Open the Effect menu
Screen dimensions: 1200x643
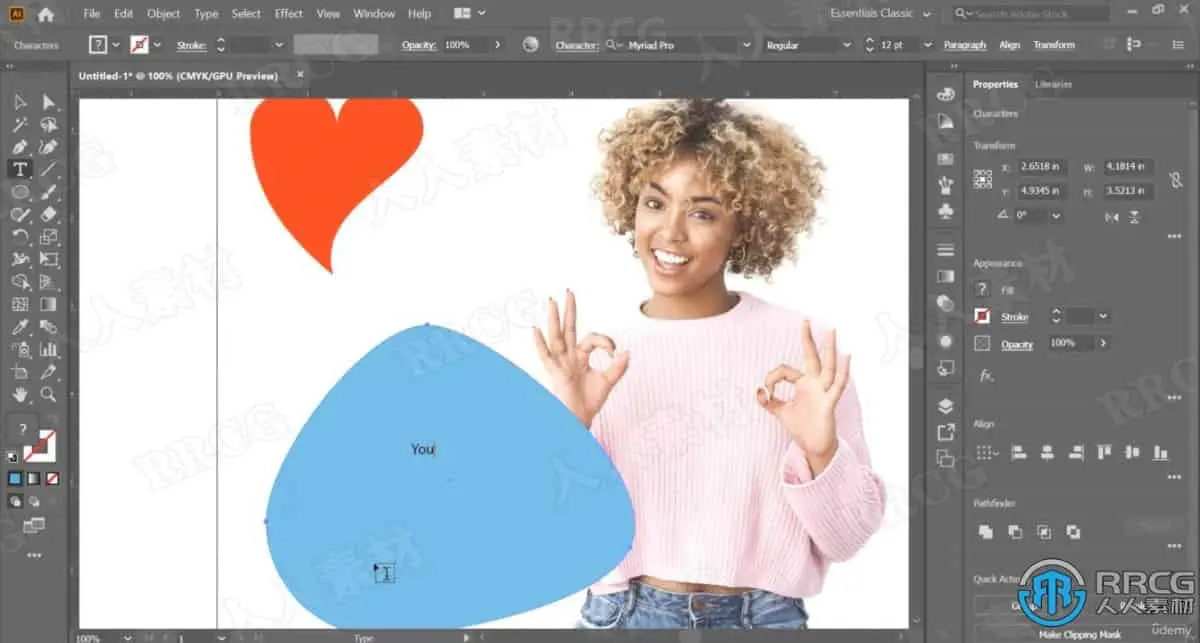coord(288,14)
